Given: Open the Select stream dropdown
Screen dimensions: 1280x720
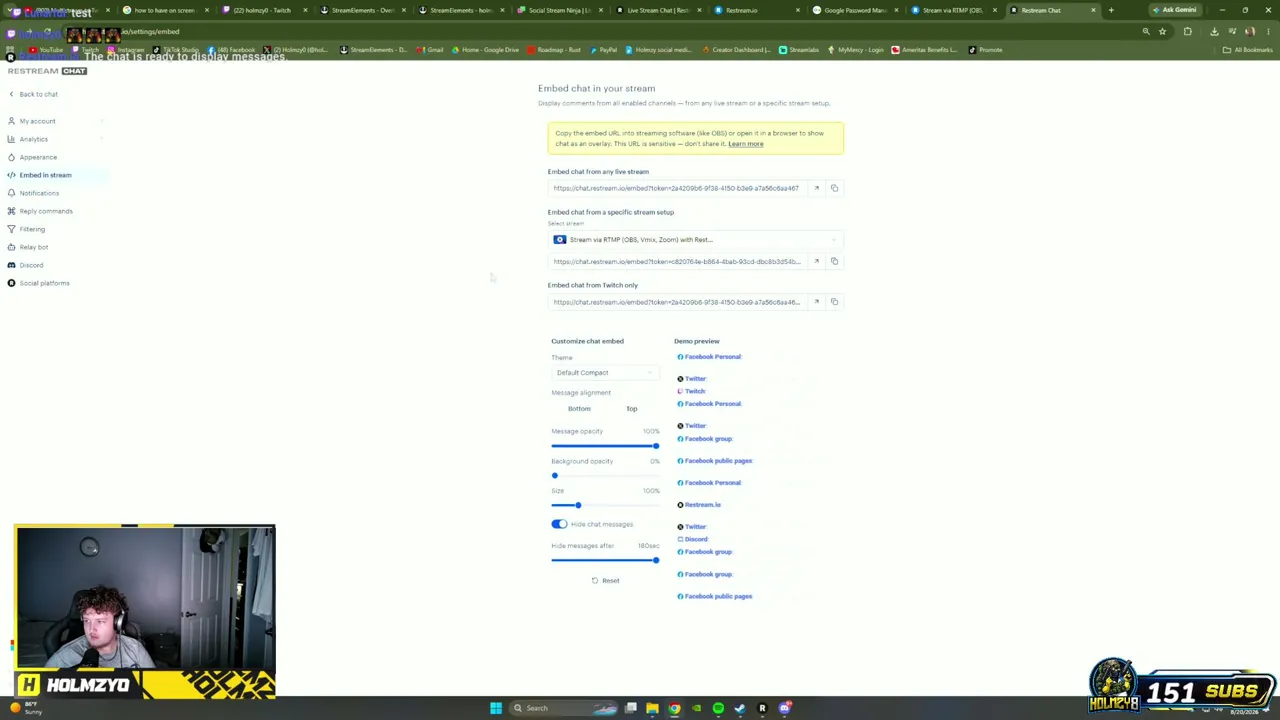Looking at the screenshot, I should coord(696,240).
